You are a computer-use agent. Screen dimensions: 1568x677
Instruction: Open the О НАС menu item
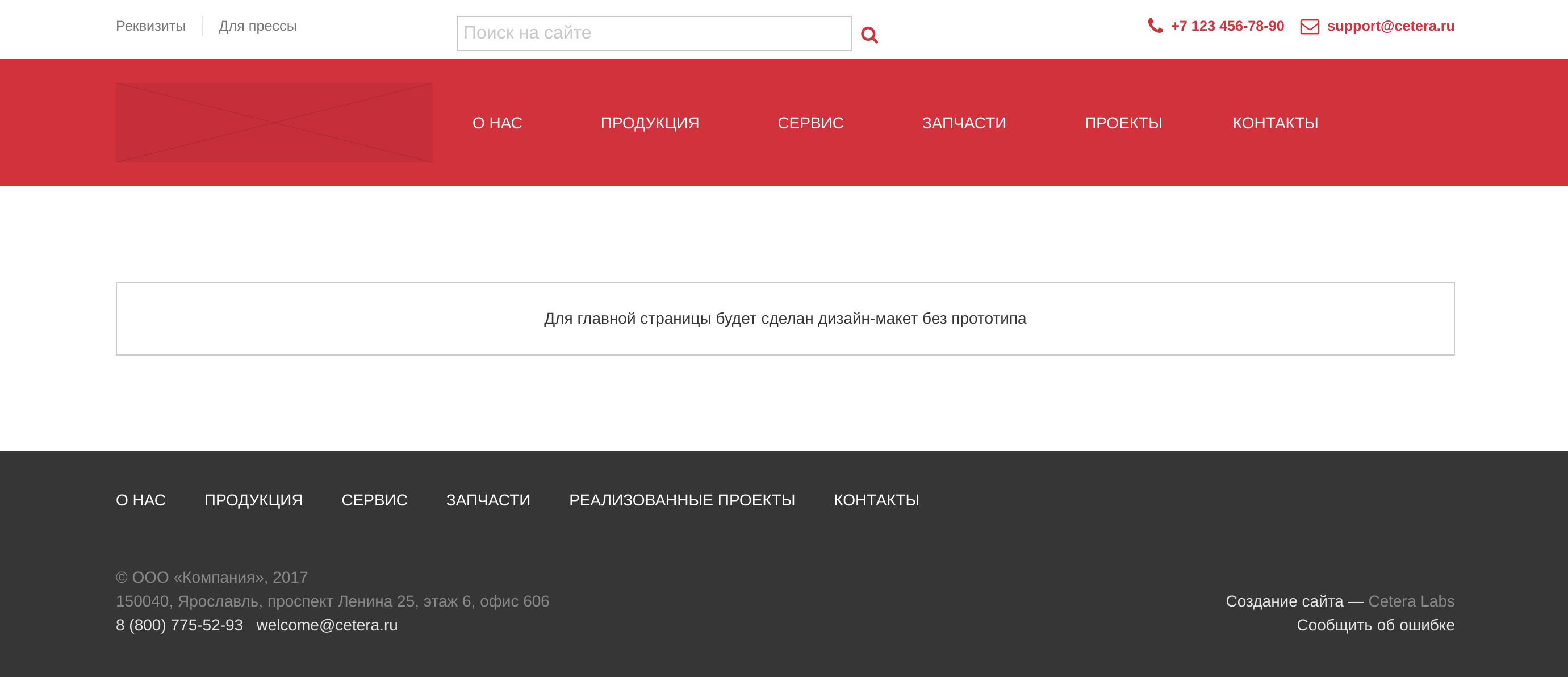pyautogui.click(x=497, y=122)
